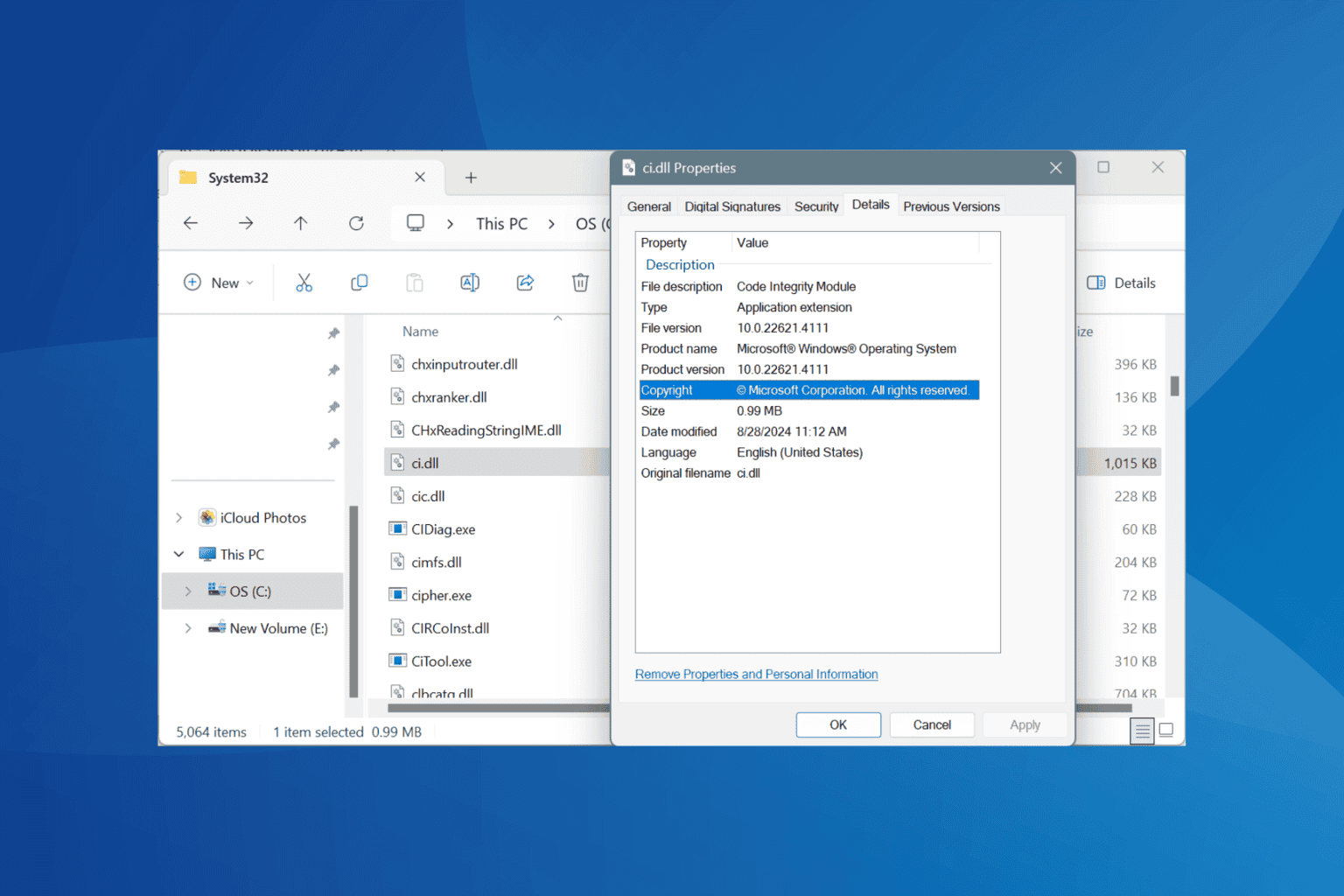Viewport: 1344px width, 896px height.
Task: Open the New dropdown menu
Action: [x=219, y=283]
